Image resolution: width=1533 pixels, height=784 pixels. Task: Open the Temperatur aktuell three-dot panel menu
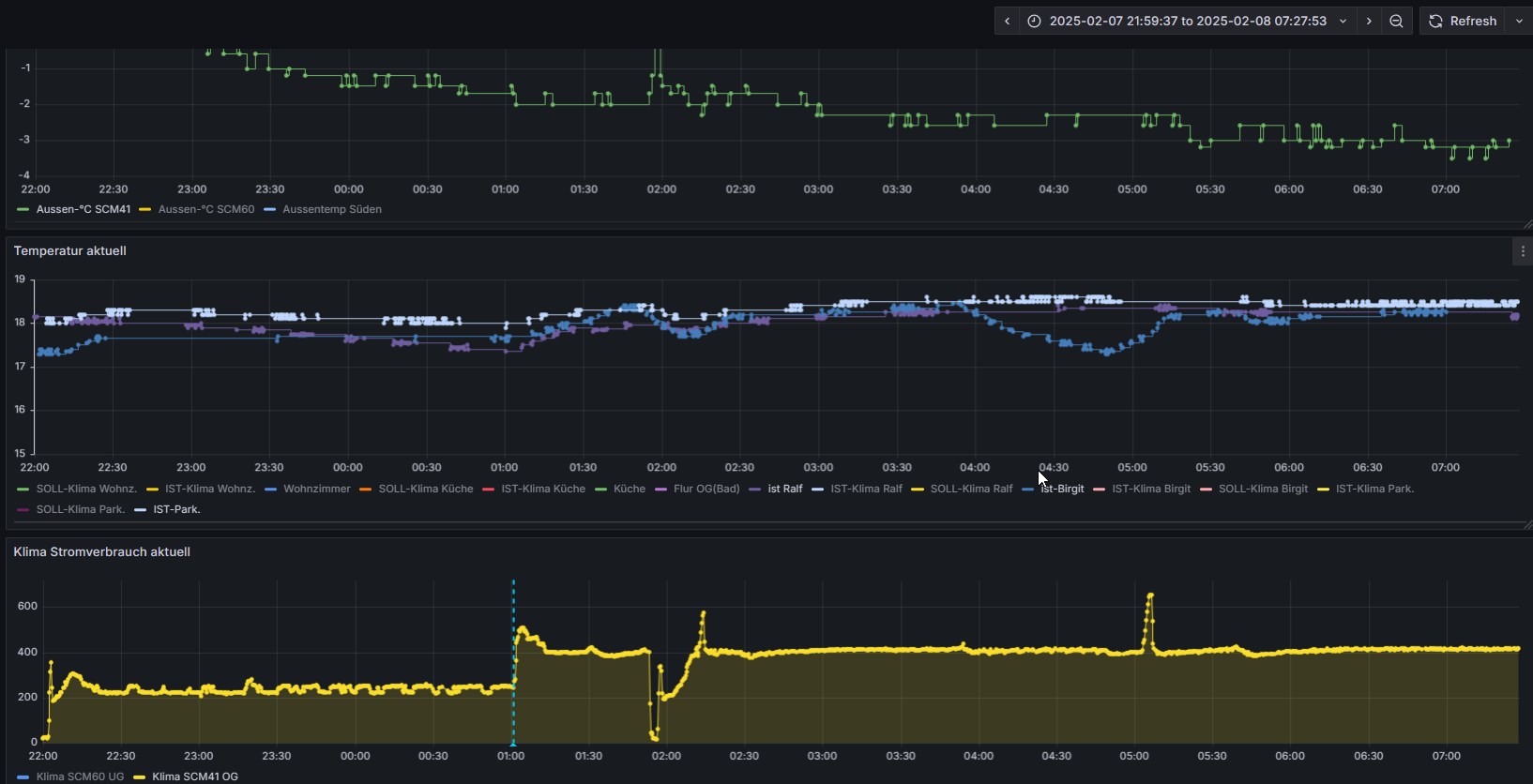point(1523,250)
